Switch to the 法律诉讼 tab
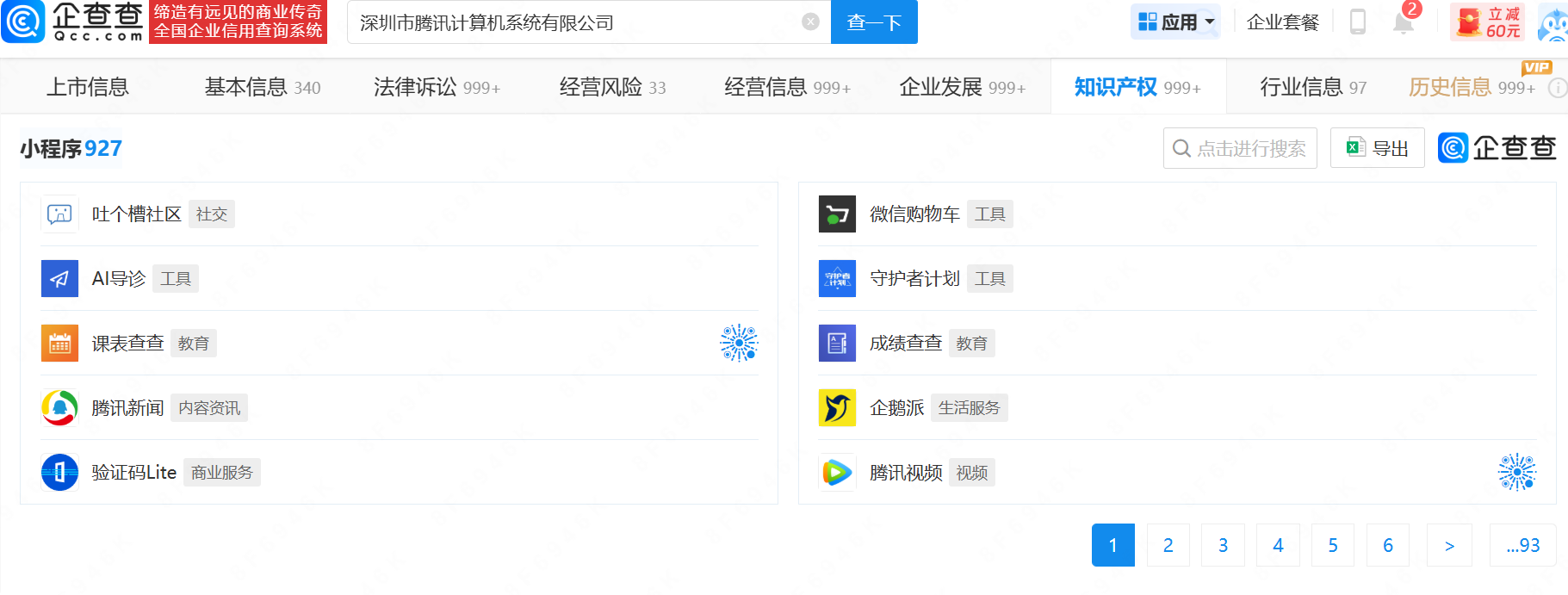 [436, 87]
